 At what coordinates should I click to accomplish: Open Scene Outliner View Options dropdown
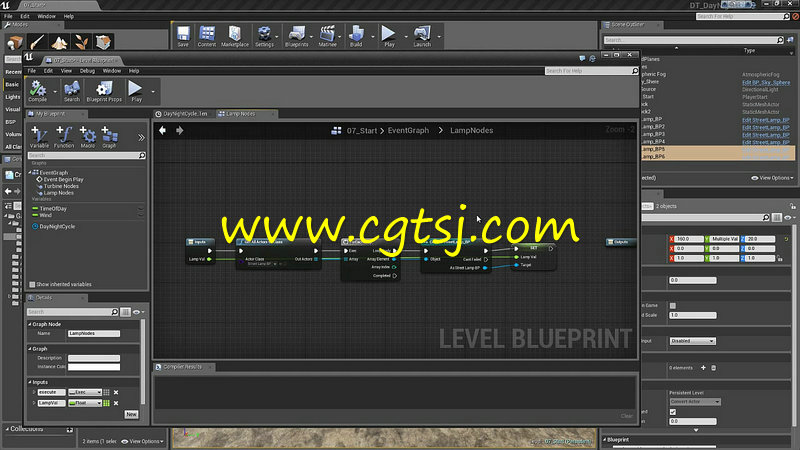pos(772,178)
